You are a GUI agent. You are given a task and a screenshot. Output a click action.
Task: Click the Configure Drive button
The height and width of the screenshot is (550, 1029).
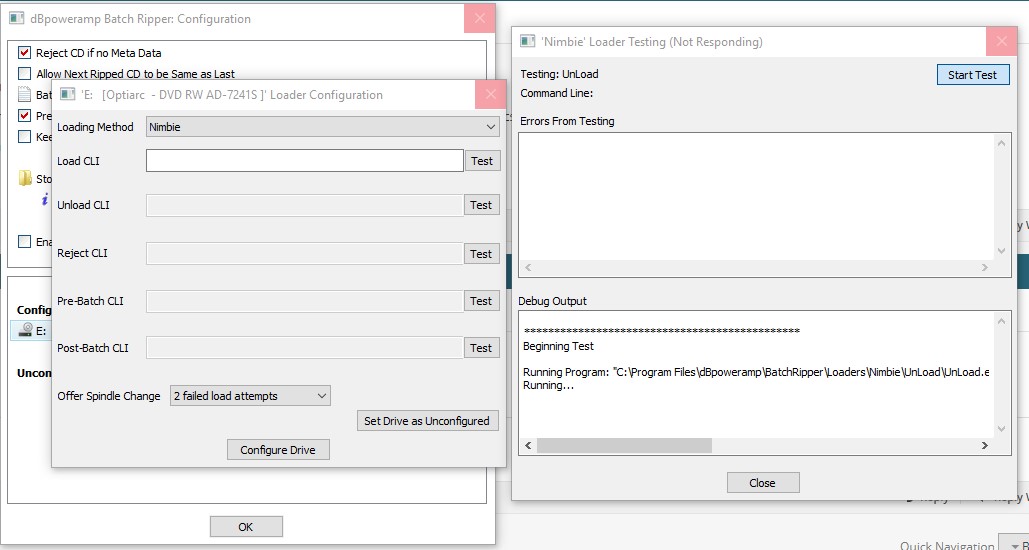pos(278,450)
